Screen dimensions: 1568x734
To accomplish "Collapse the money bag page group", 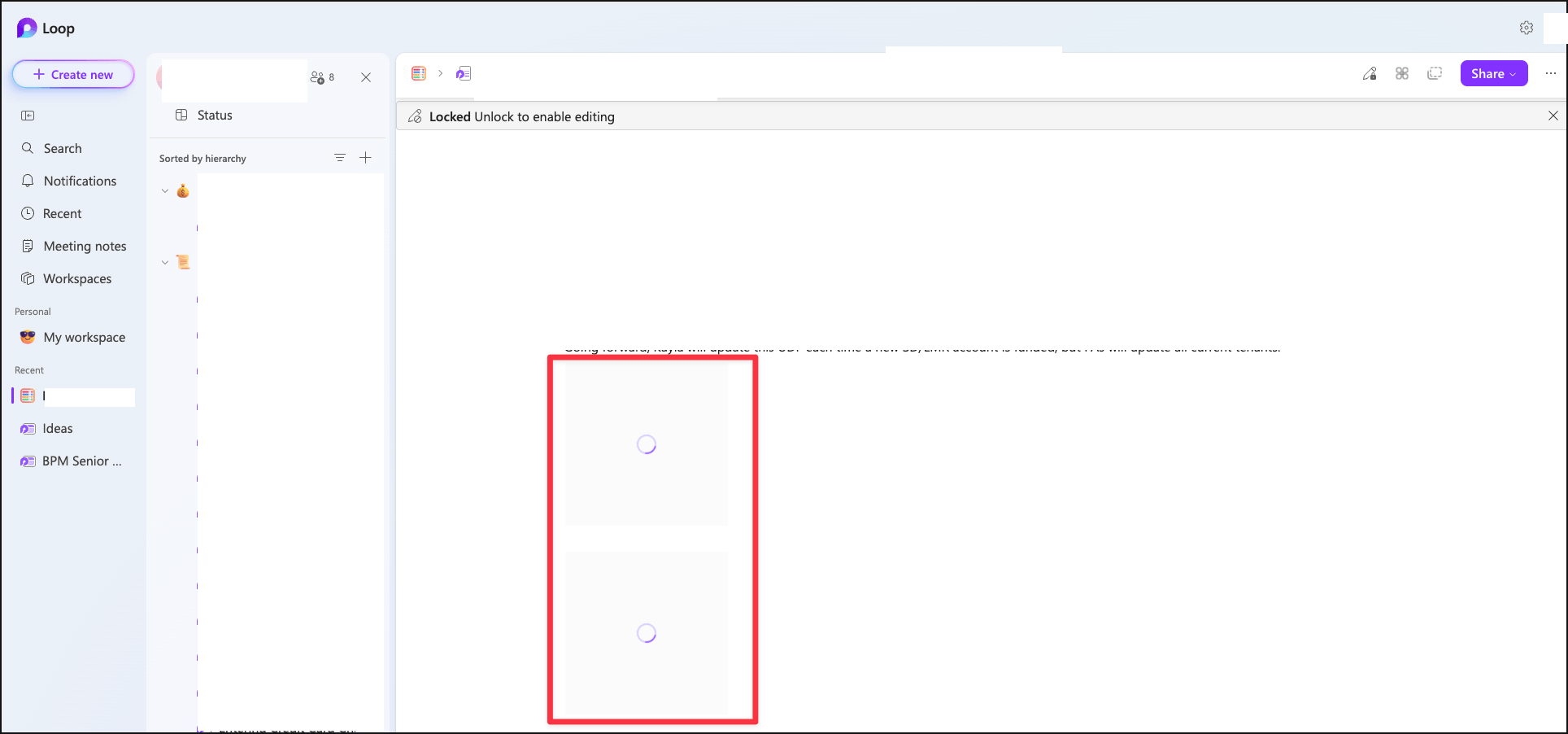I will coord(165,191).
